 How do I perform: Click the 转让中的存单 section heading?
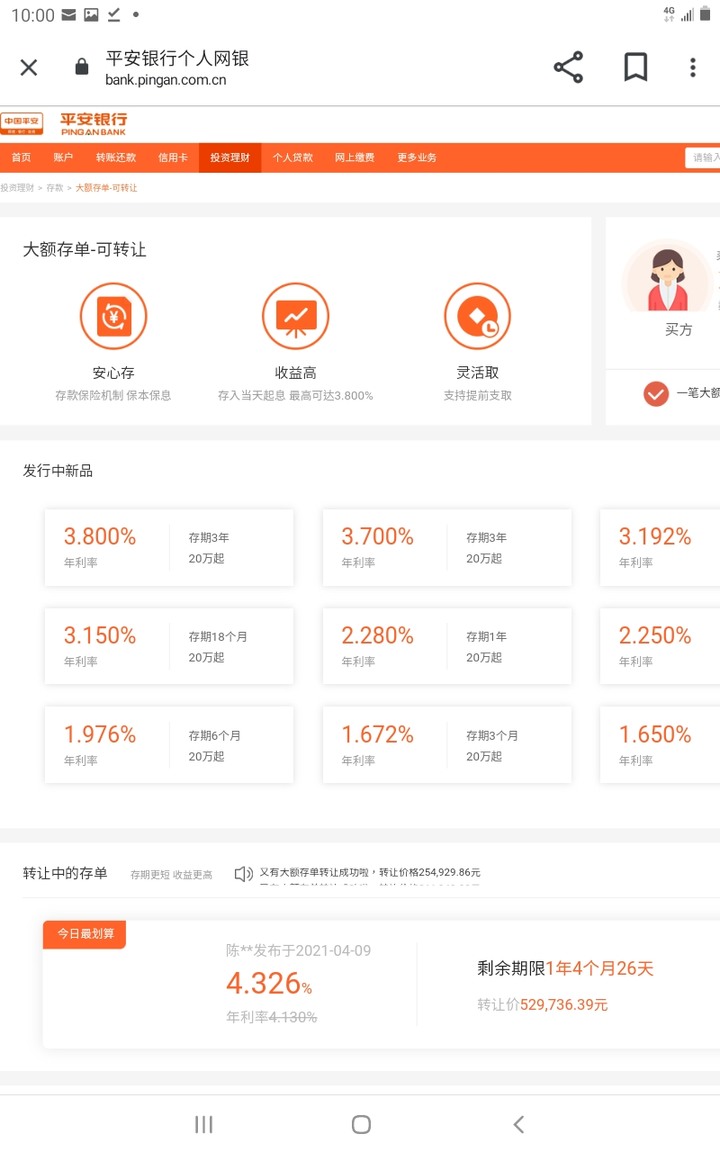[x=65, y=873]
